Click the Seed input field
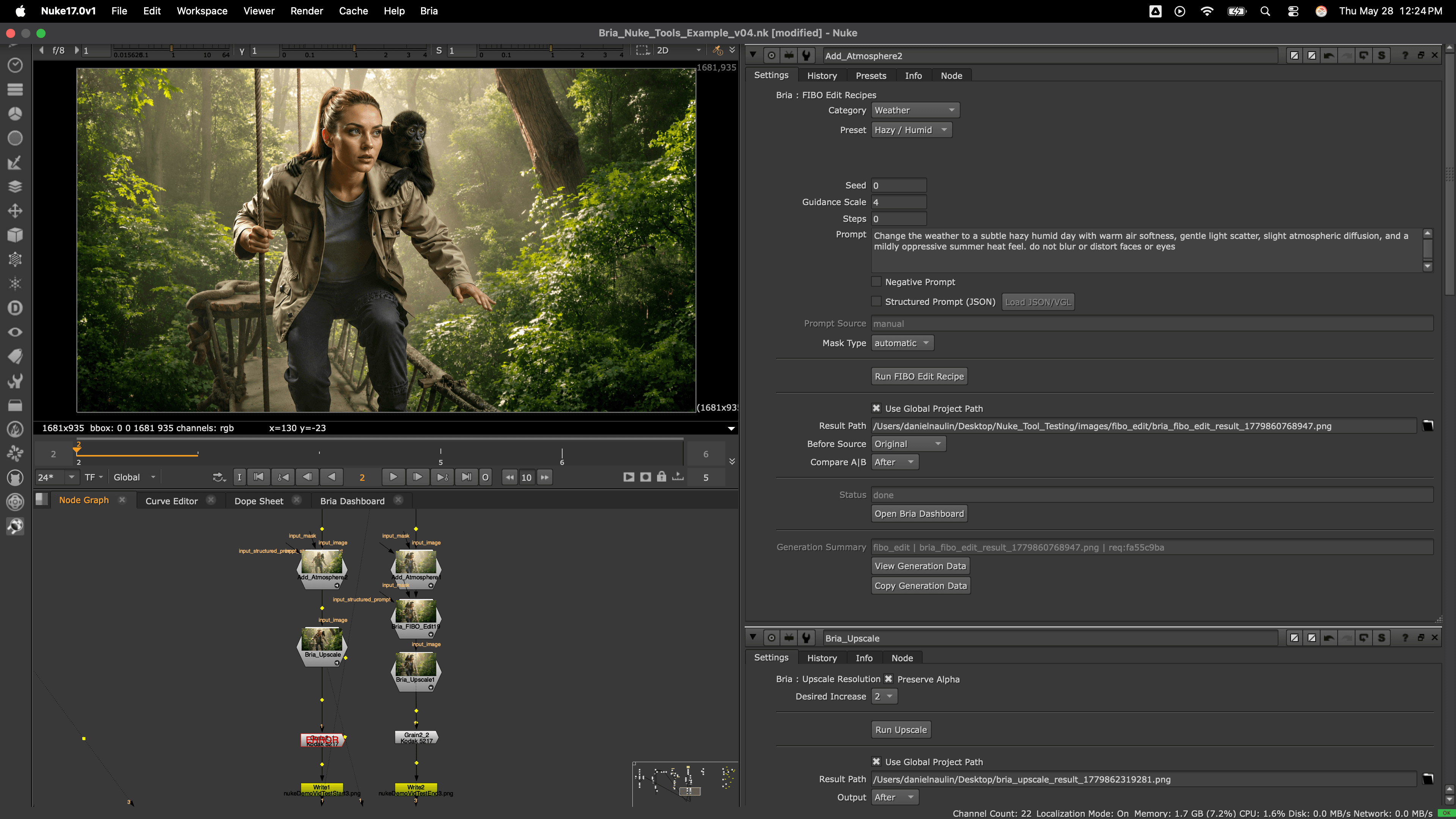 [x=899, y=185]
